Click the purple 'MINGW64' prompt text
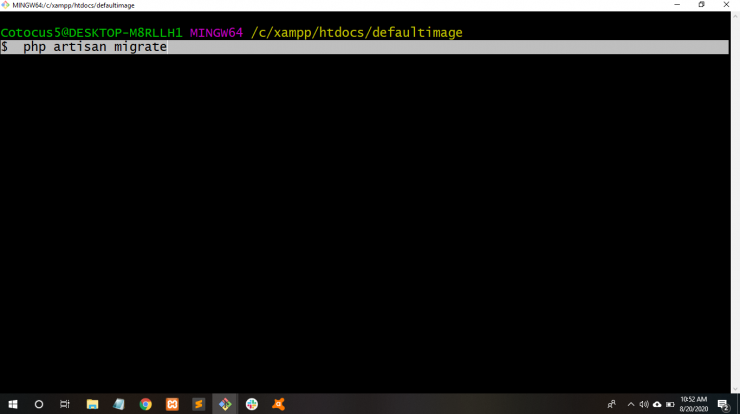740x414 pixels. pyautogui.click(x=216, y=33)
